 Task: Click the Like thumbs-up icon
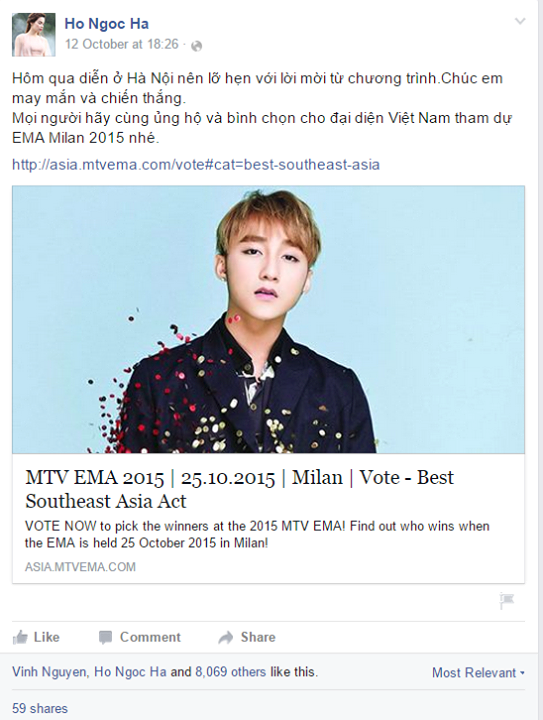[x=20, y=637]
